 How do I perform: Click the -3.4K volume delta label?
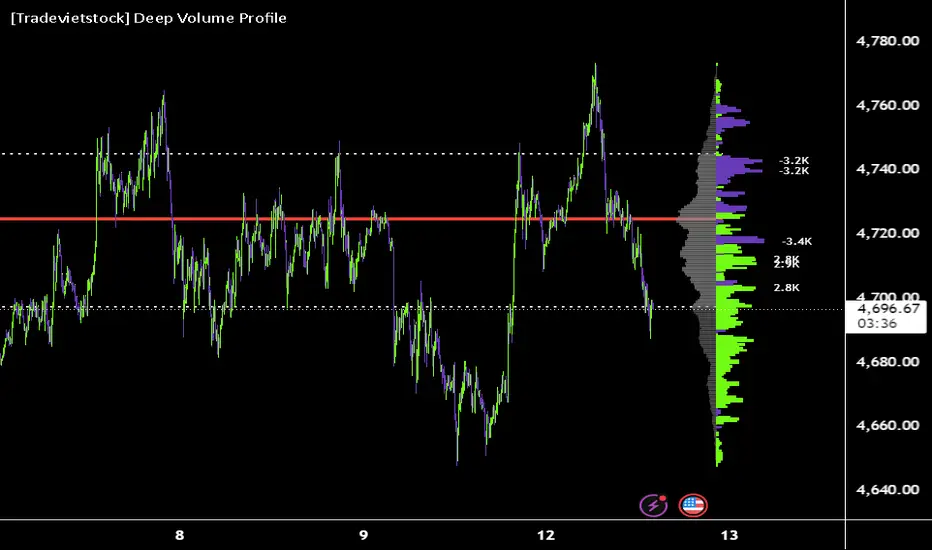coord(796,241)
